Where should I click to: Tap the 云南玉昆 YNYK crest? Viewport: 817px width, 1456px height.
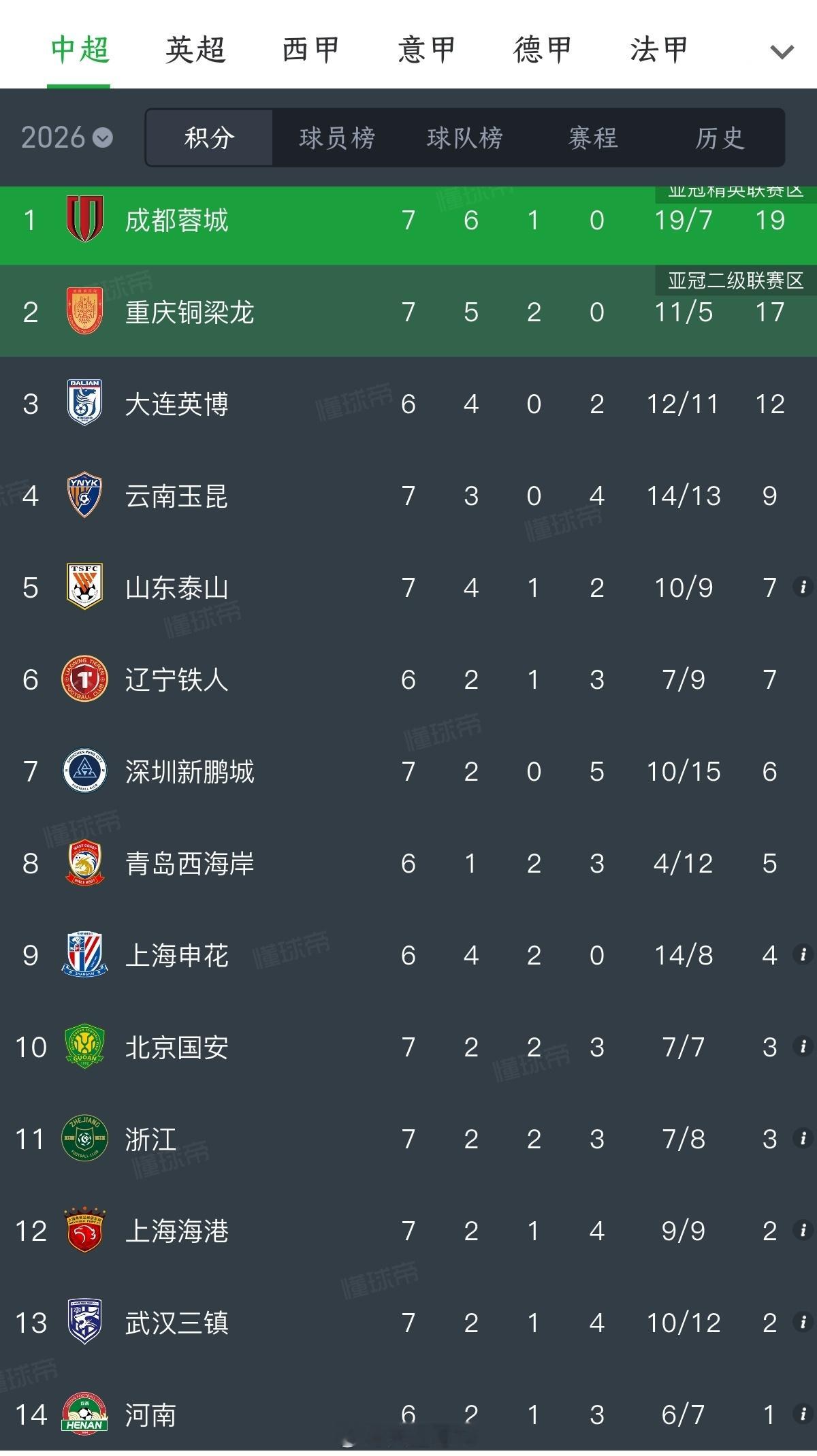84,496
